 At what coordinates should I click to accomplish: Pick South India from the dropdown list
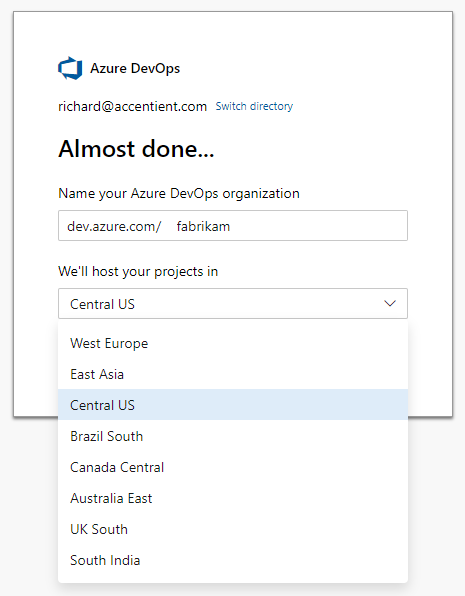(x=233, y=560)
